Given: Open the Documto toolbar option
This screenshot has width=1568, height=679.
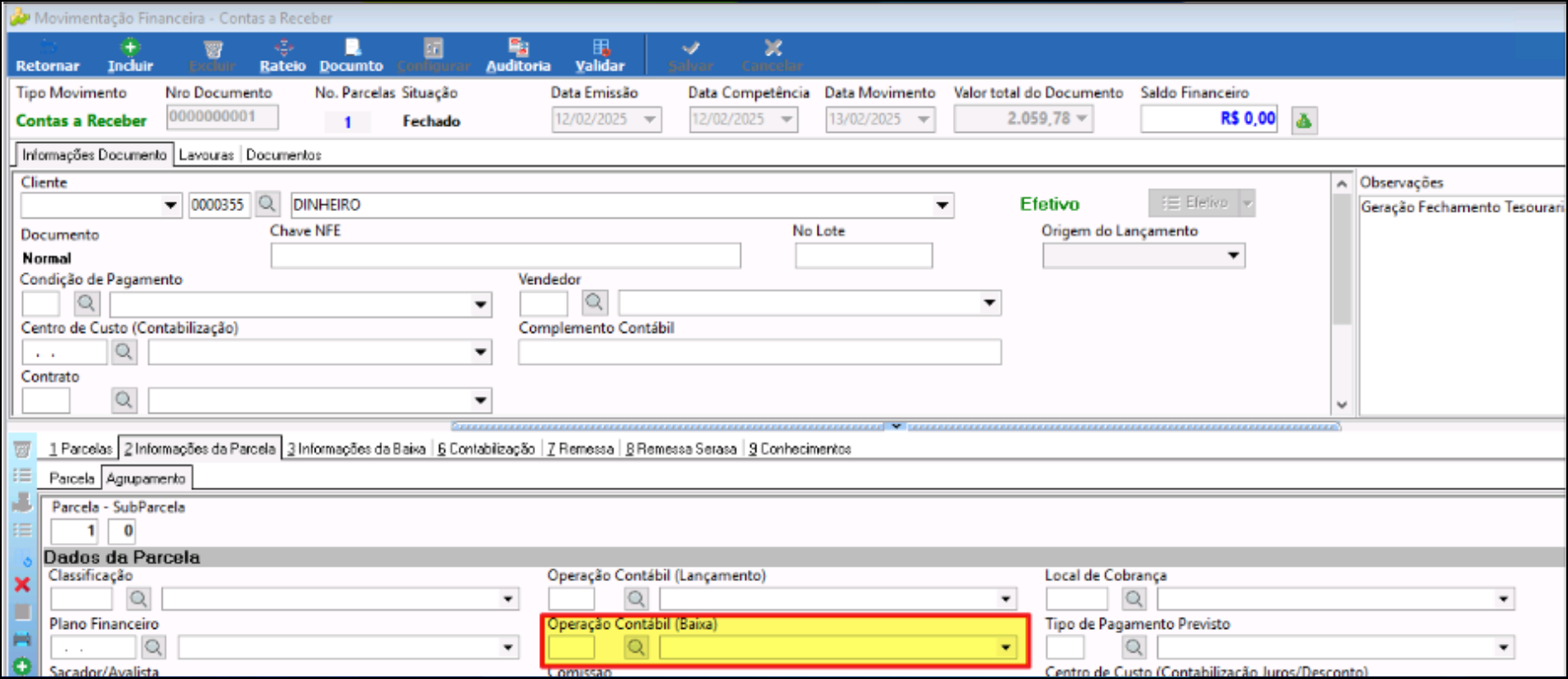Looking at the screenshot, I should coord(351,56).
